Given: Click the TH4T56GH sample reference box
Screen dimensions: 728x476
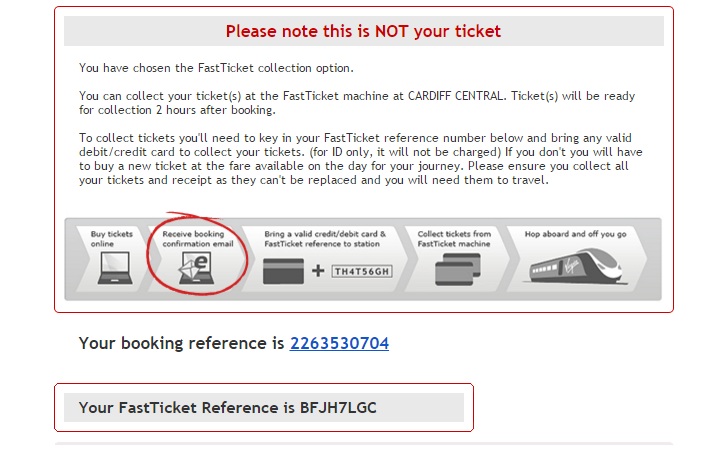Looking at the screenshot, I should pos(362,271).
